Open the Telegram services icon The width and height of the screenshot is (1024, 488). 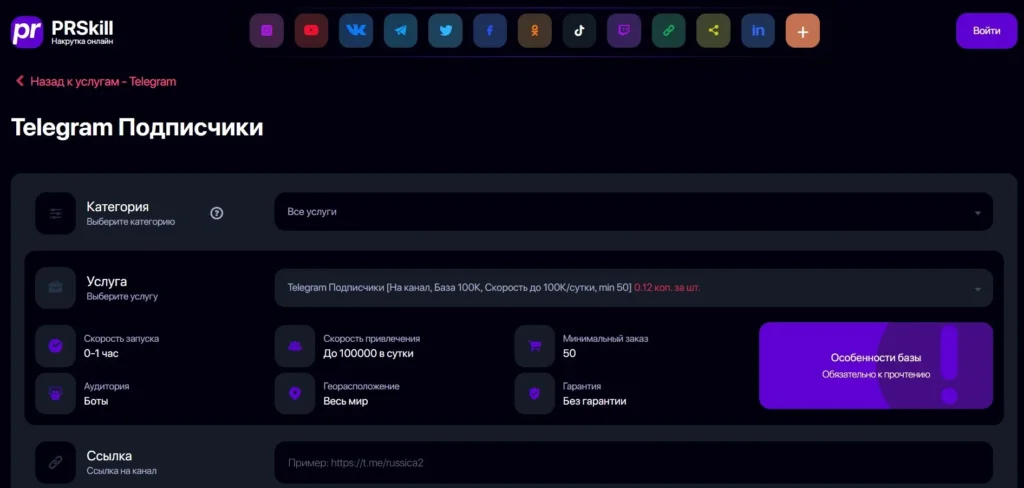400,31
